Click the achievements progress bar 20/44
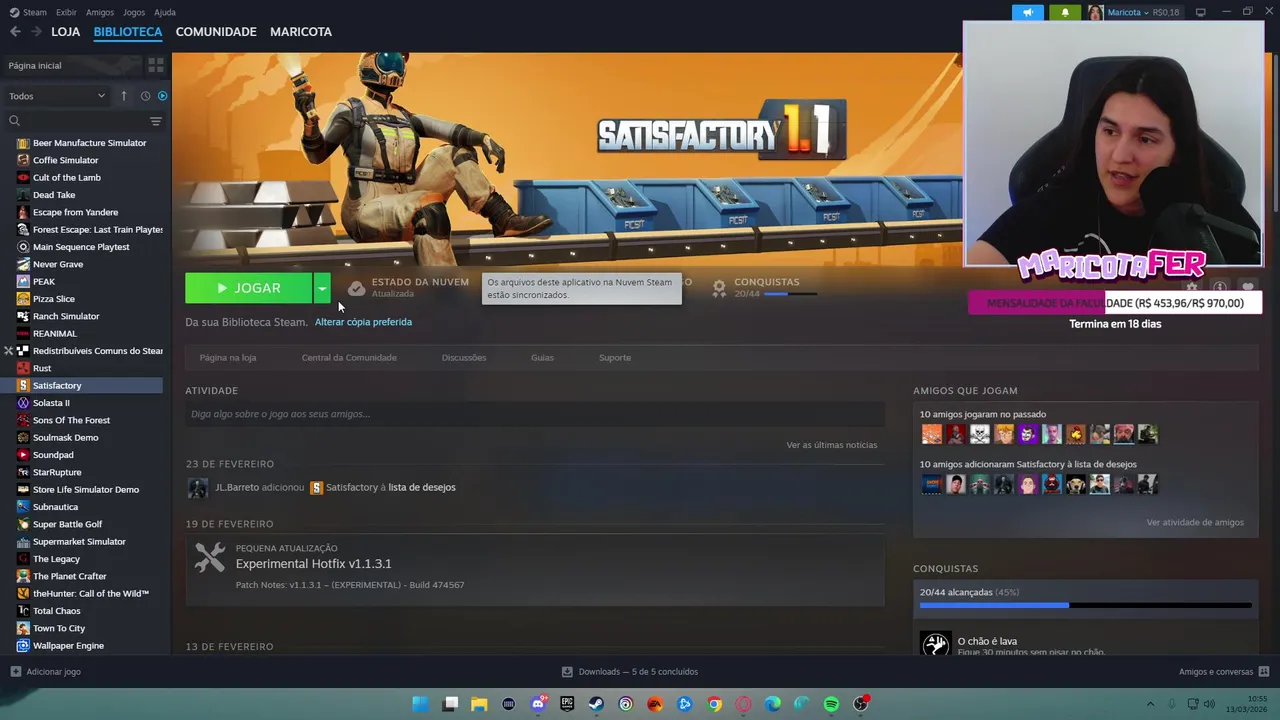 (1086, 605)
